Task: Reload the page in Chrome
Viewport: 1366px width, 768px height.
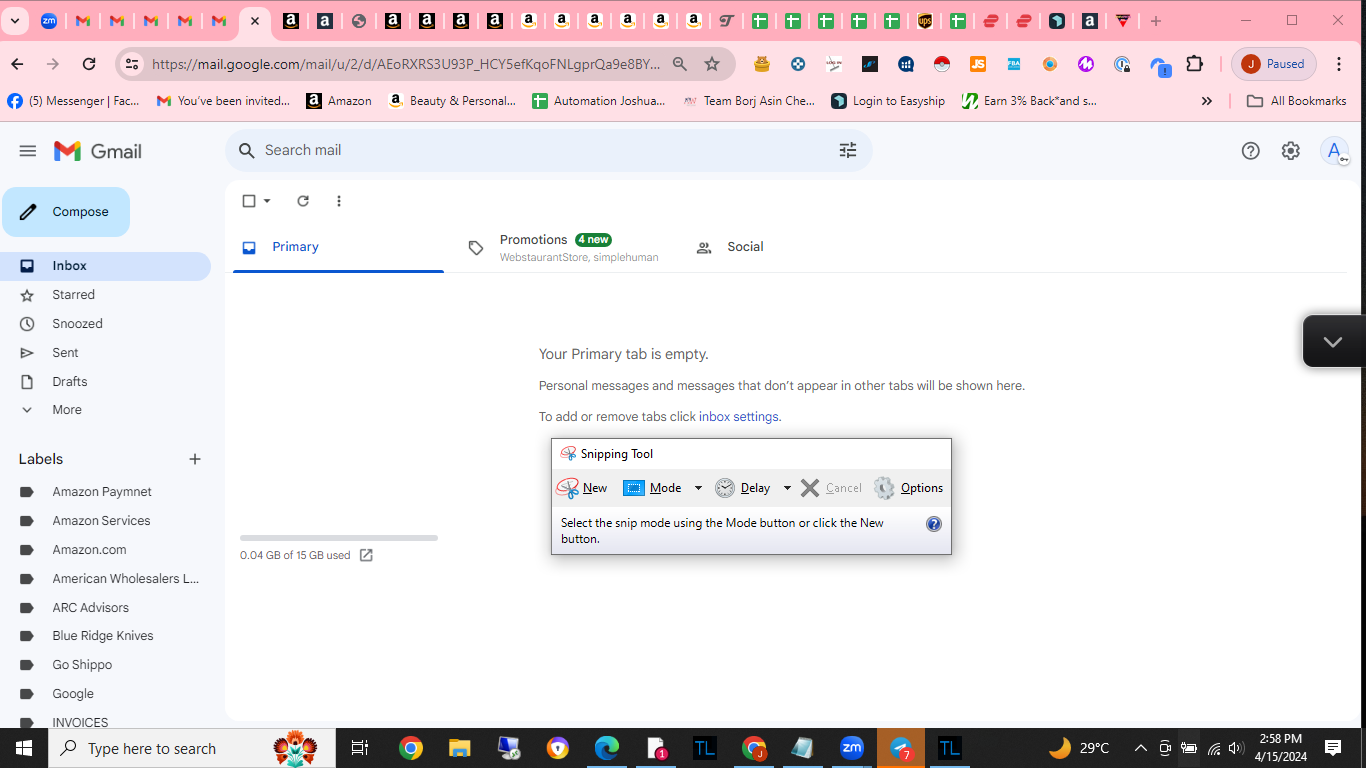Action: pyautogui.click(x=89, y=64)
